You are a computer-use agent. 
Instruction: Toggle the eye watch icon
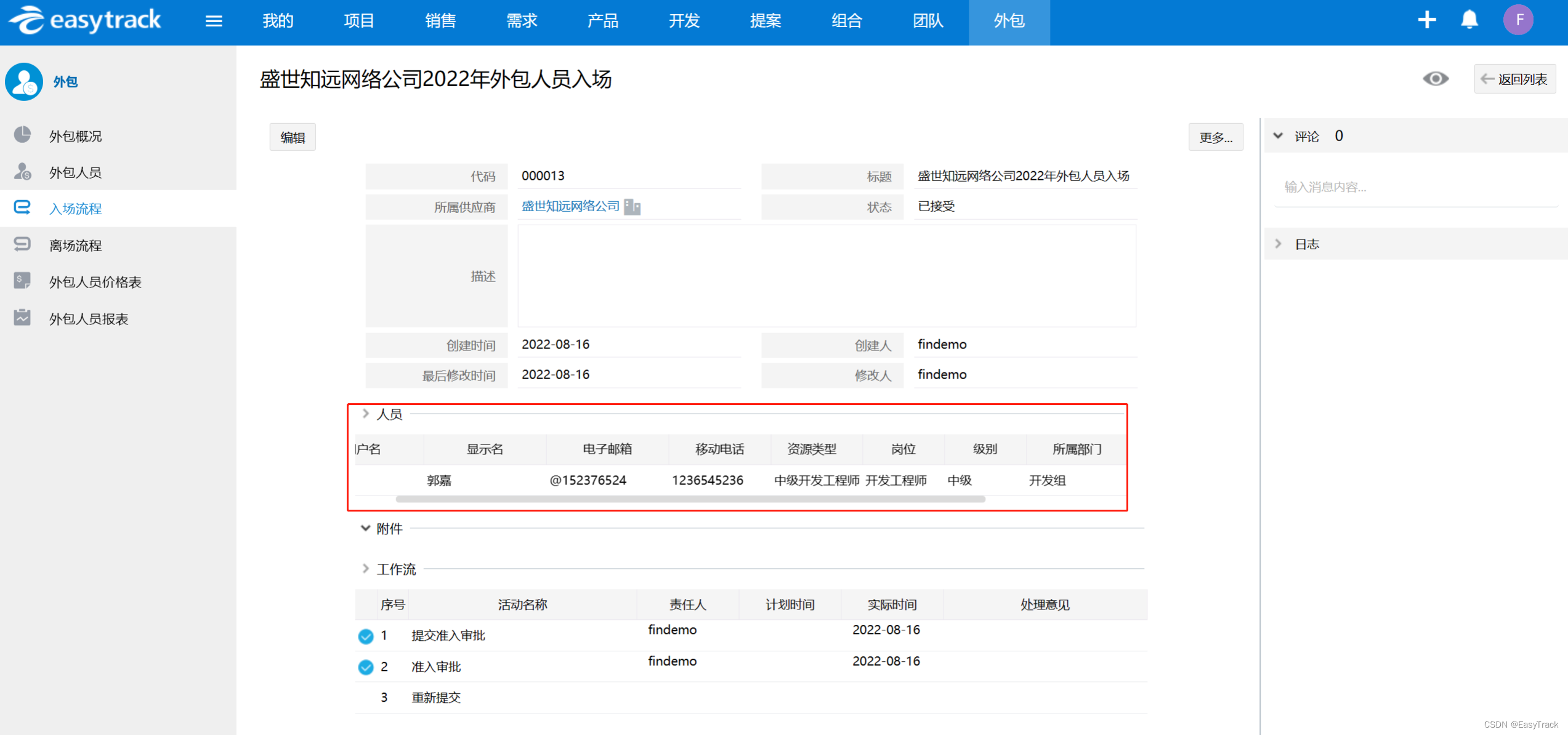pyautogui.click(x=1435, y=79)
